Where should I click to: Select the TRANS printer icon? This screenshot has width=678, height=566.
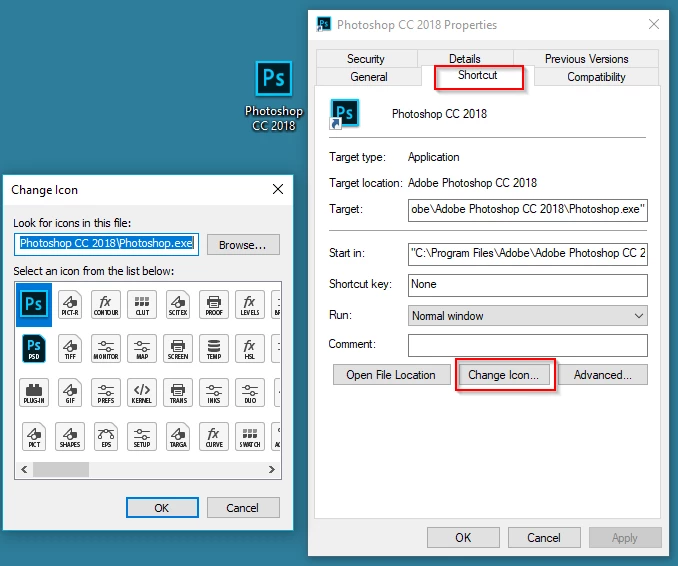(178, 393)
